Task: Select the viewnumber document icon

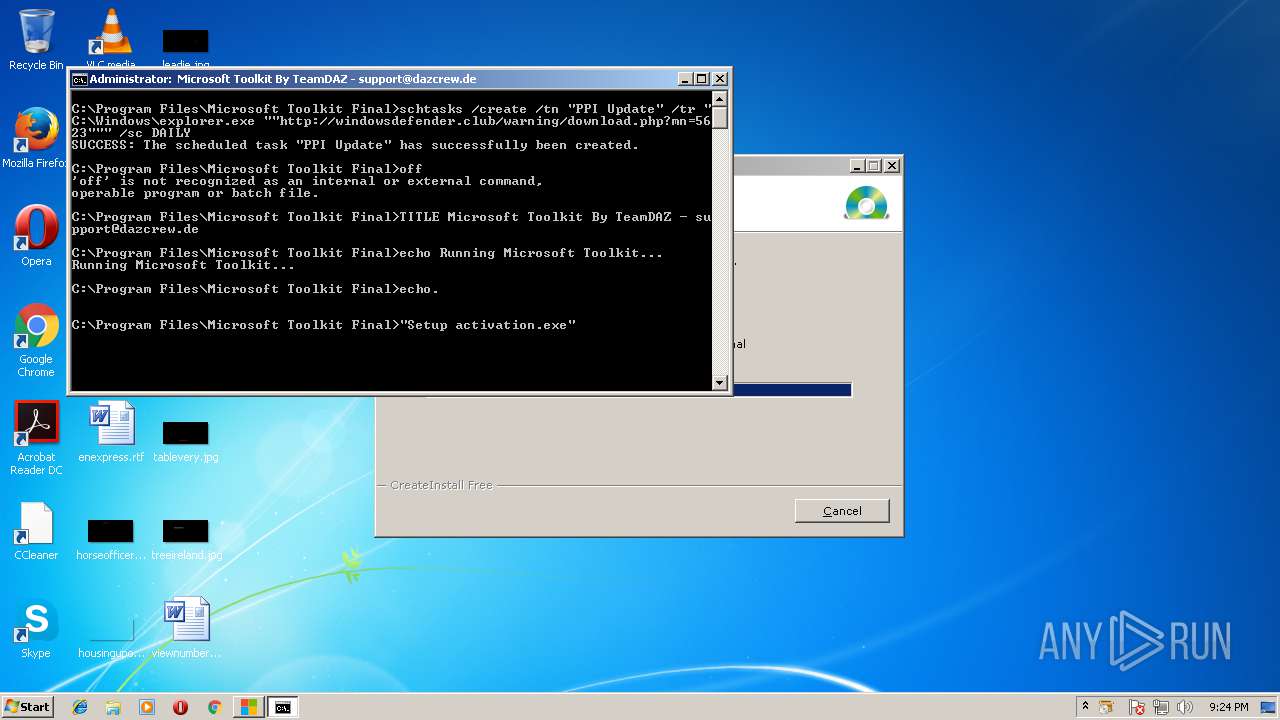Action: [186, 628]
